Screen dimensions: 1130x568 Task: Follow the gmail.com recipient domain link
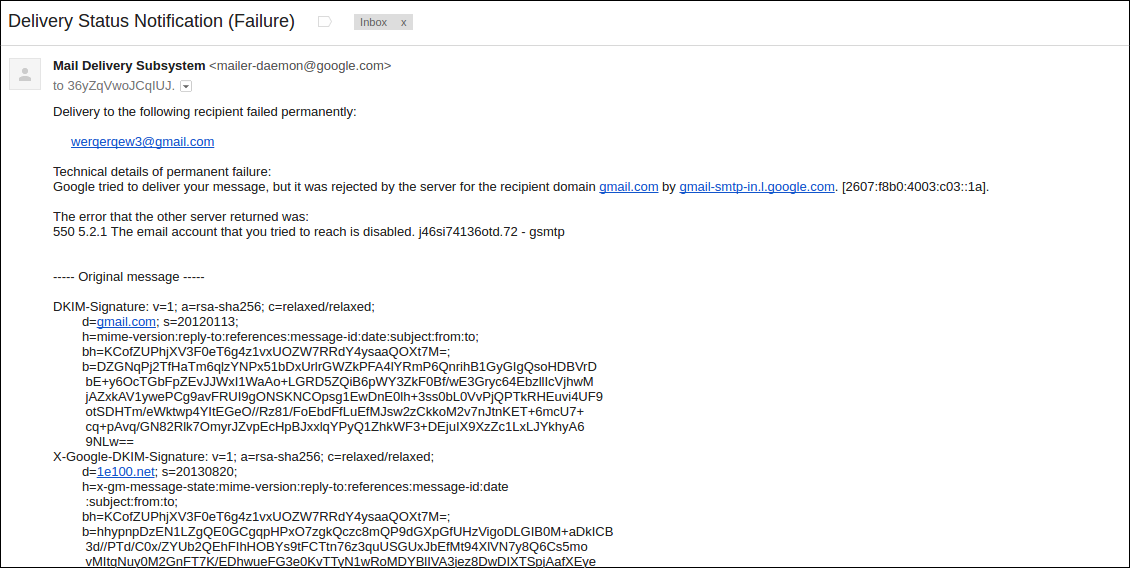[x=628, y=187]
